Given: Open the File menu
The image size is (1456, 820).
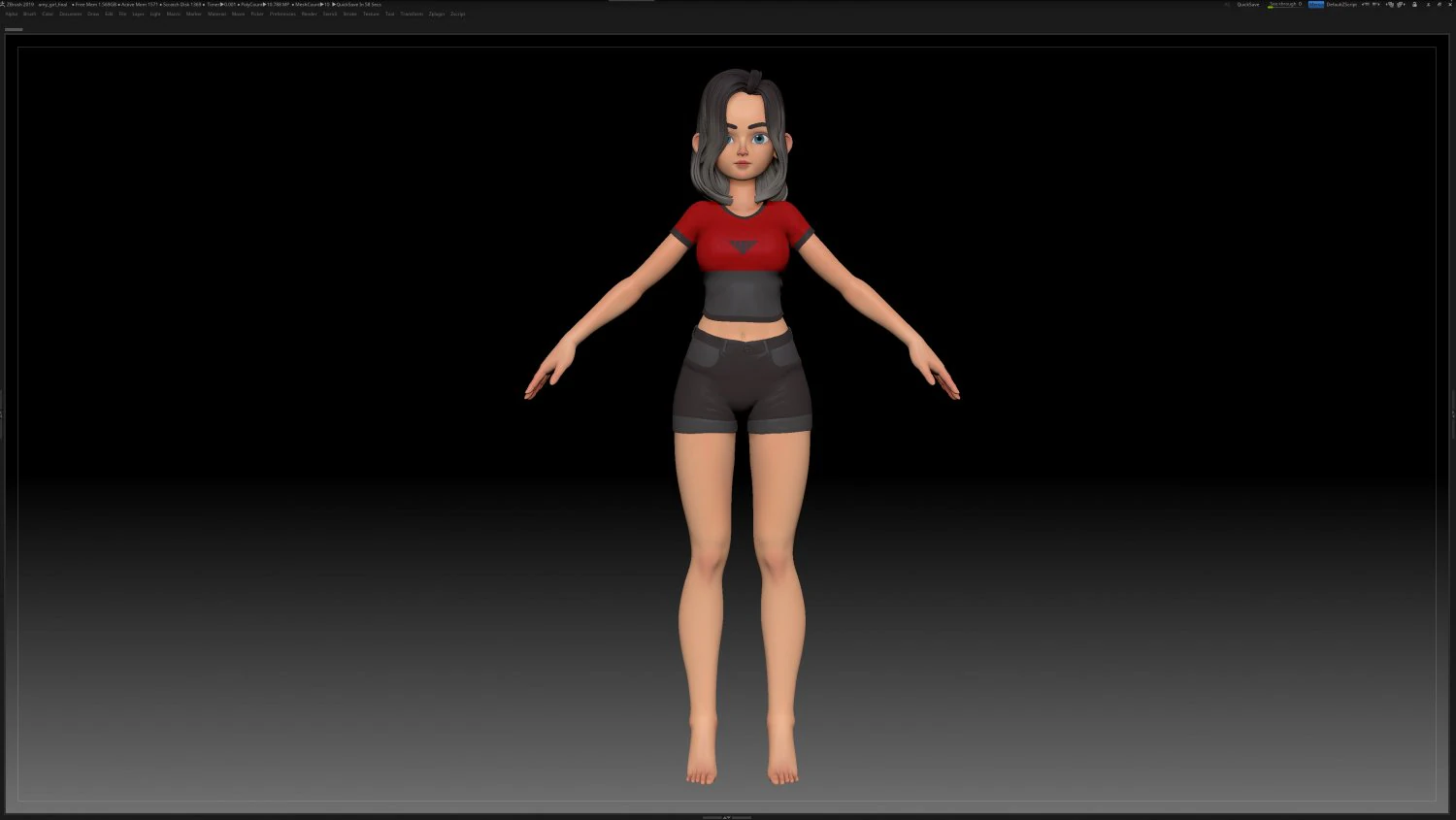Looking at the screenshot, I should 122,14.
